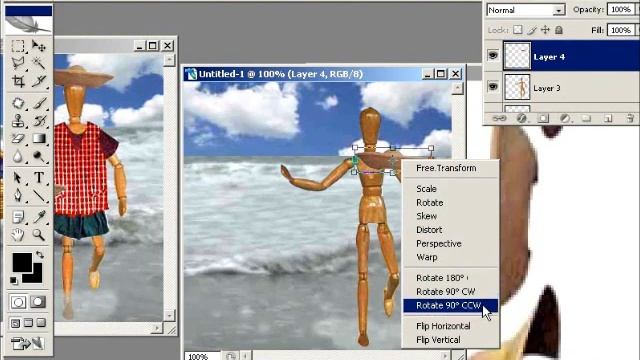Choose Distort from context menu
Viewport: 640px width, 360px height.
tap(429, 230)
